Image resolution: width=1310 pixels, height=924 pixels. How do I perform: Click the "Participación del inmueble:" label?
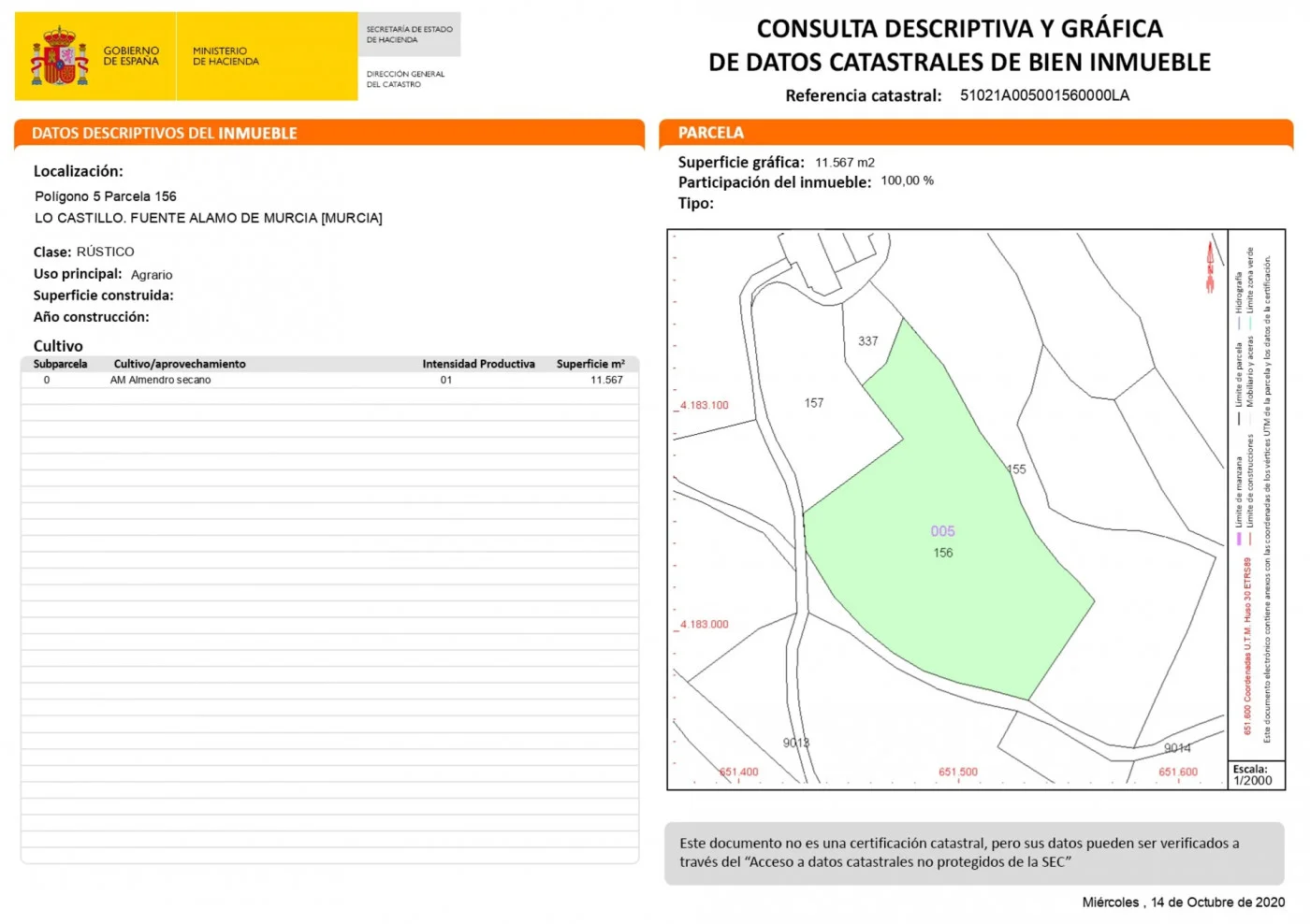775,182
